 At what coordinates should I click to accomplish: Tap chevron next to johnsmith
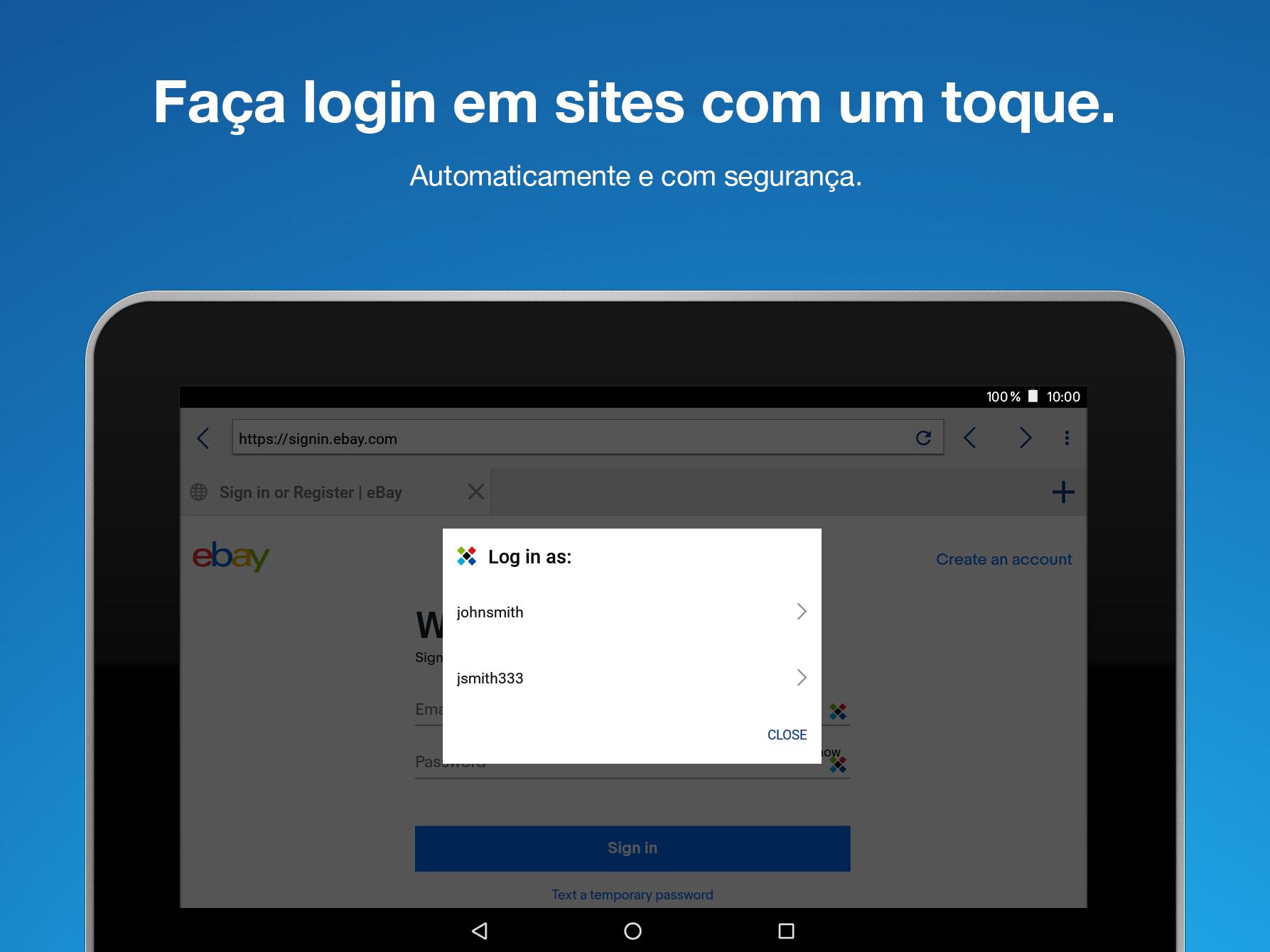(x=802, y=612)
